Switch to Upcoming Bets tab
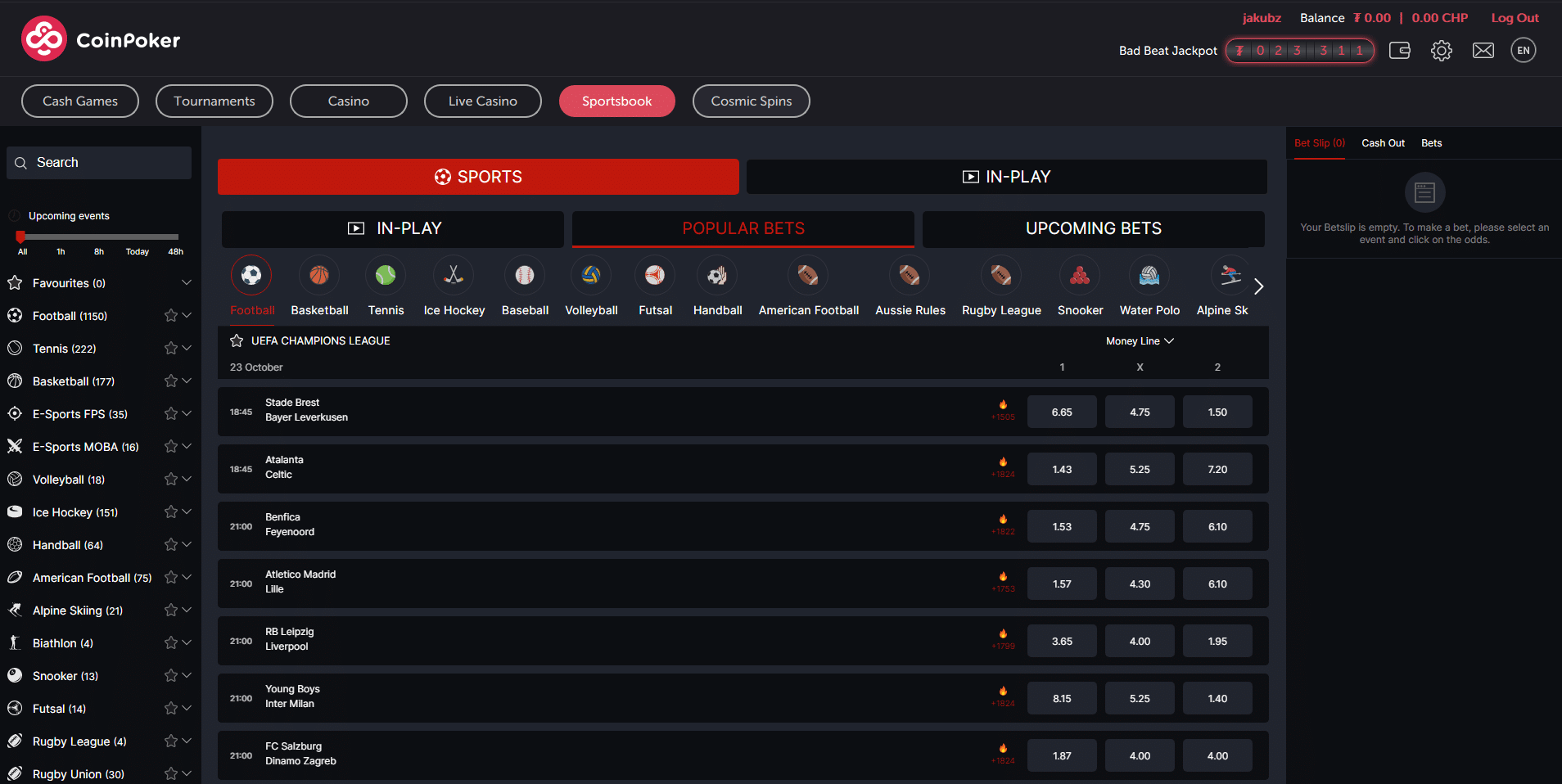This screenshot has height=784, width=1562. point(1094,229)
